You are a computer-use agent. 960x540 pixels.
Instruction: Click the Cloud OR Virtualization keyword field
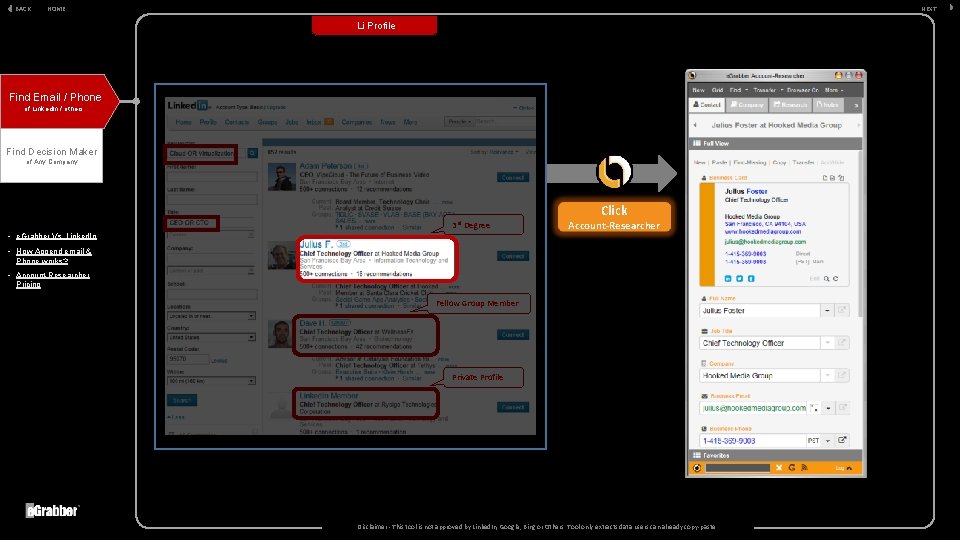click(x=201, y=154)
